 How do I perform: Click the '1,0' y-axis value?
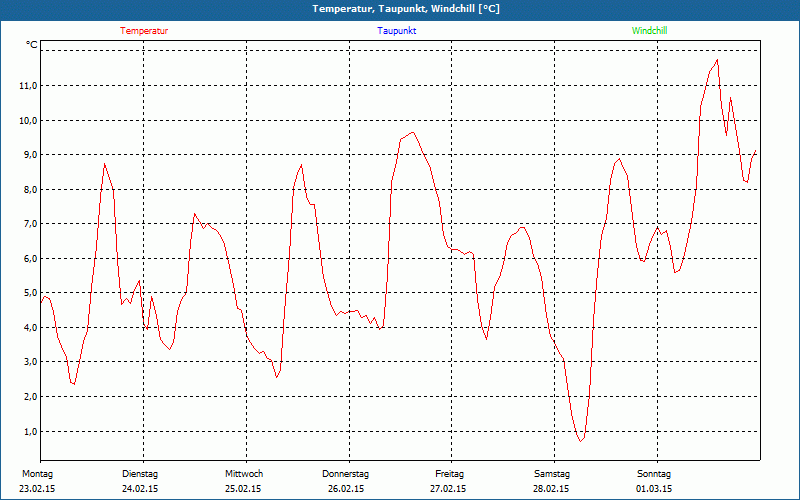tap(30, 431)
